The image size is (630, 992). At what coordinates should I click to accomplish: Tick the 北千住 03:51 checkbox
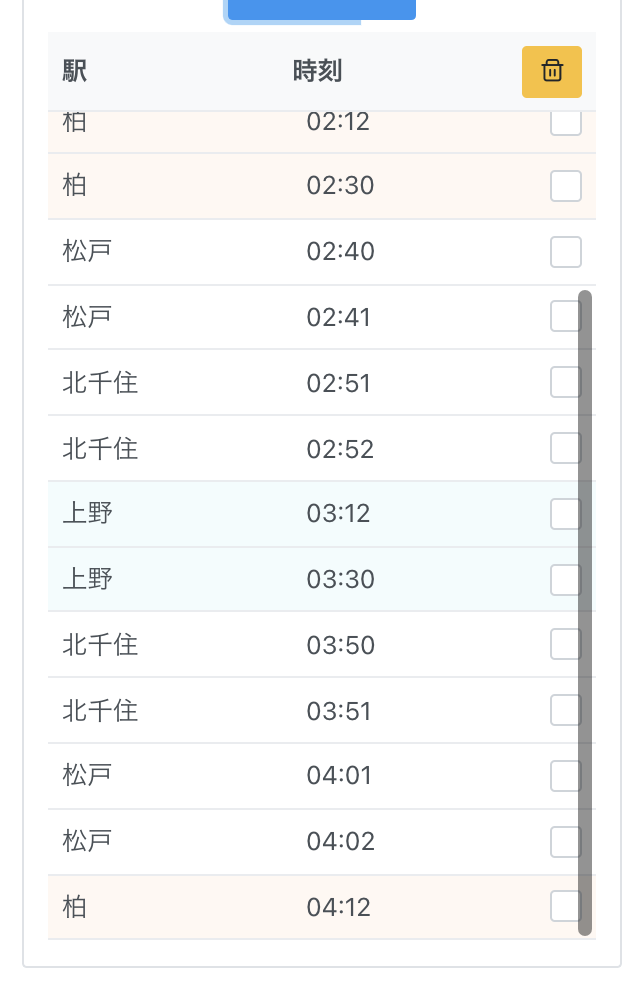(564, 711)
